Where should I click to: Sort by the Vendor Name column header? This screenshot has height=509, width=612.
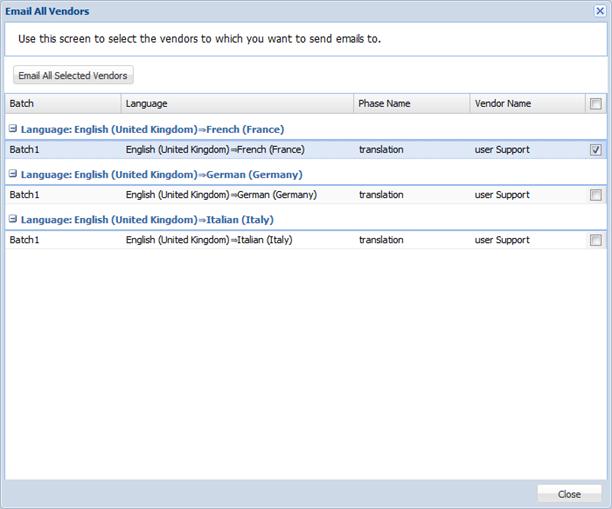point(527,103)
